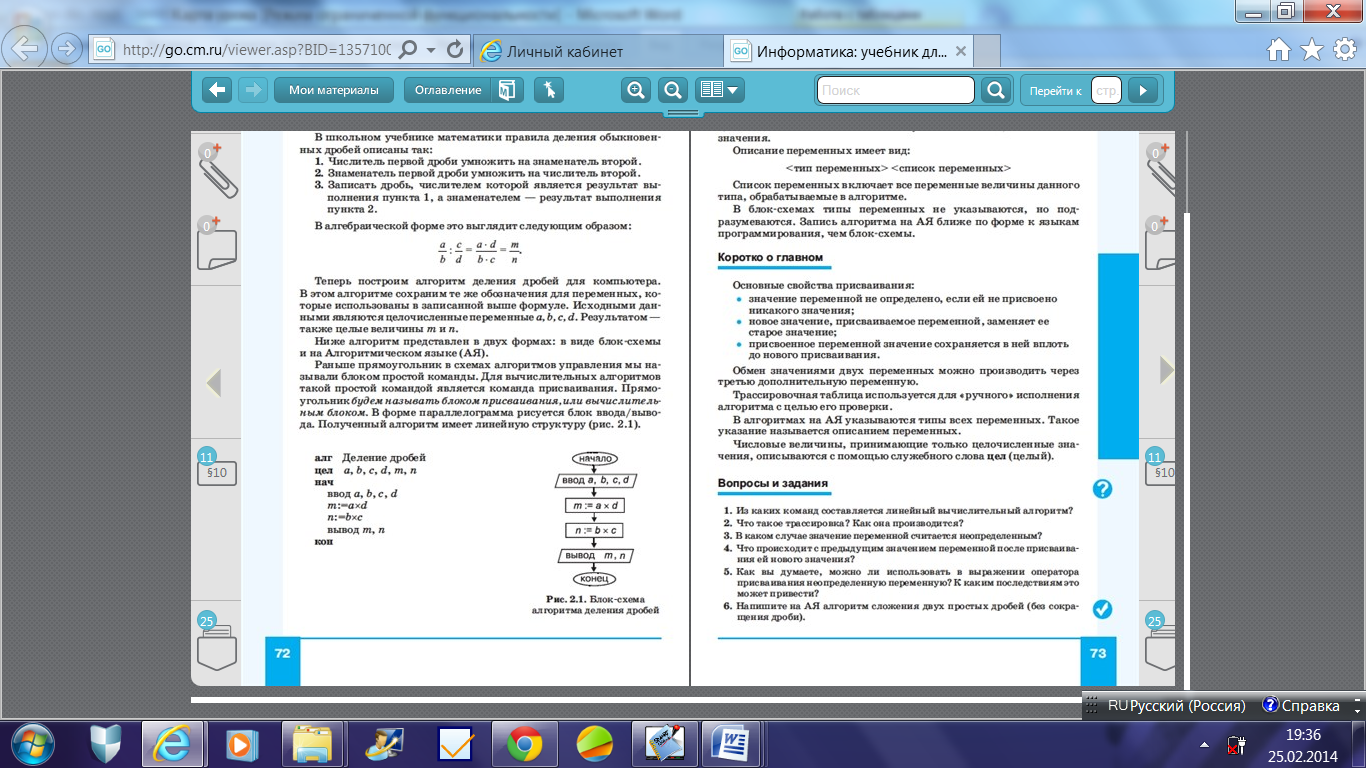The image size is (1366, 768).
Task: Refresh the page in Internet Explorer
Action: tap(455, 50)
